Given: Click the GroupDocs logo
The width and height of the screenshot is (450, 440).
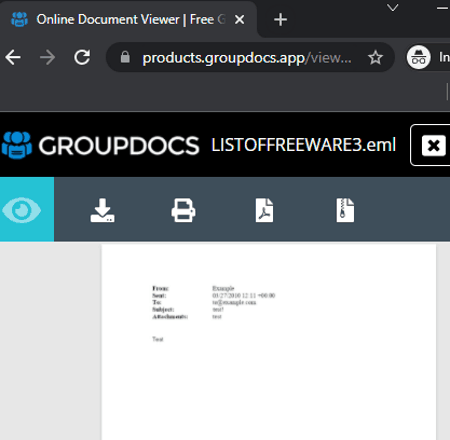Looking at the screenshot, I should coord(100,145).
